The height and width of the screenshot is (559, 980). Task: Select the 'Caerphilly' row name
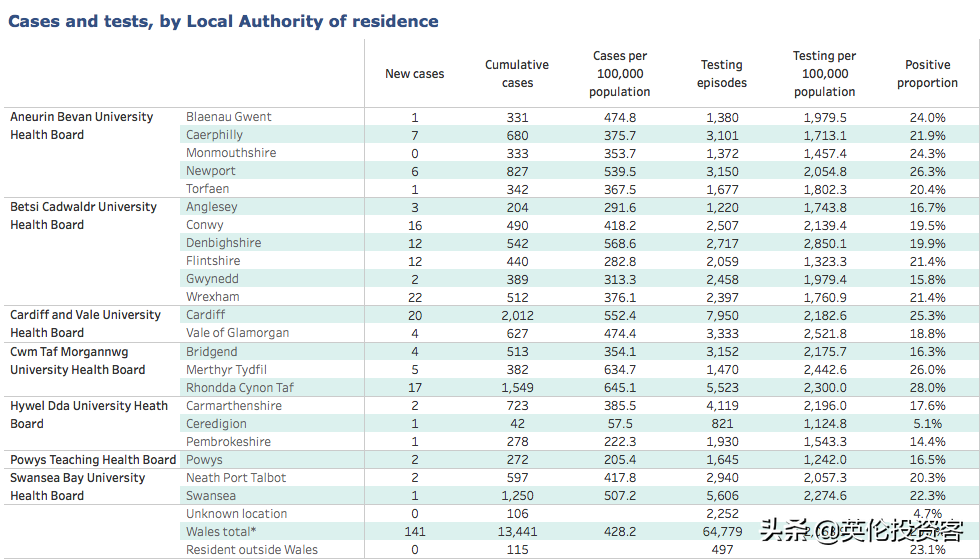pos(214,135)
